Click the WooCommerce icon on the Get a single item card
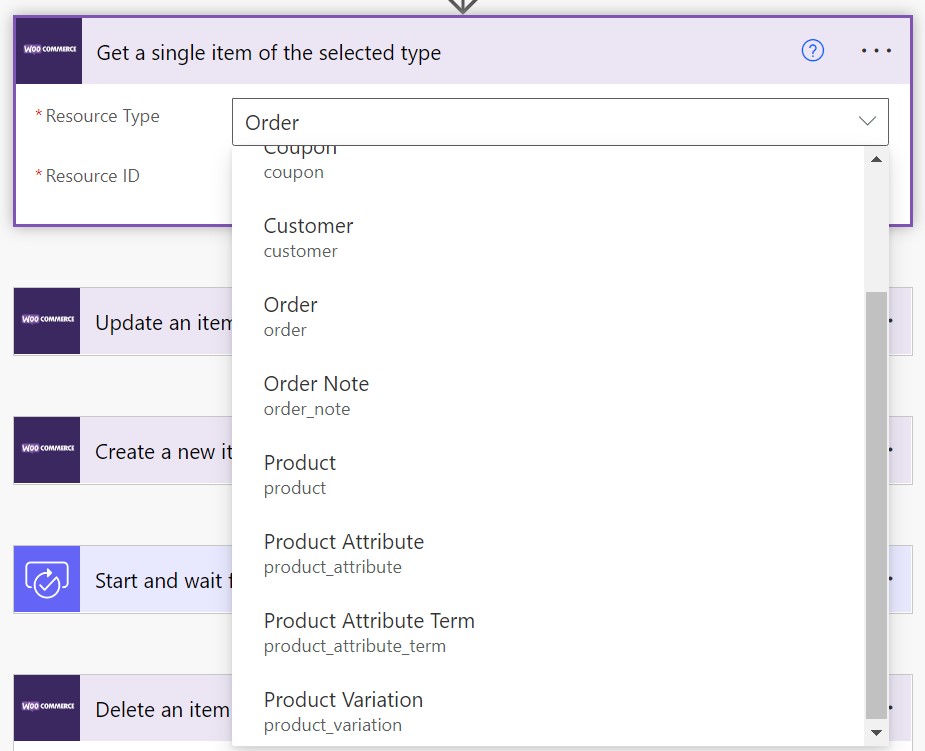The image size is (925, 751). tap(46, 50)
